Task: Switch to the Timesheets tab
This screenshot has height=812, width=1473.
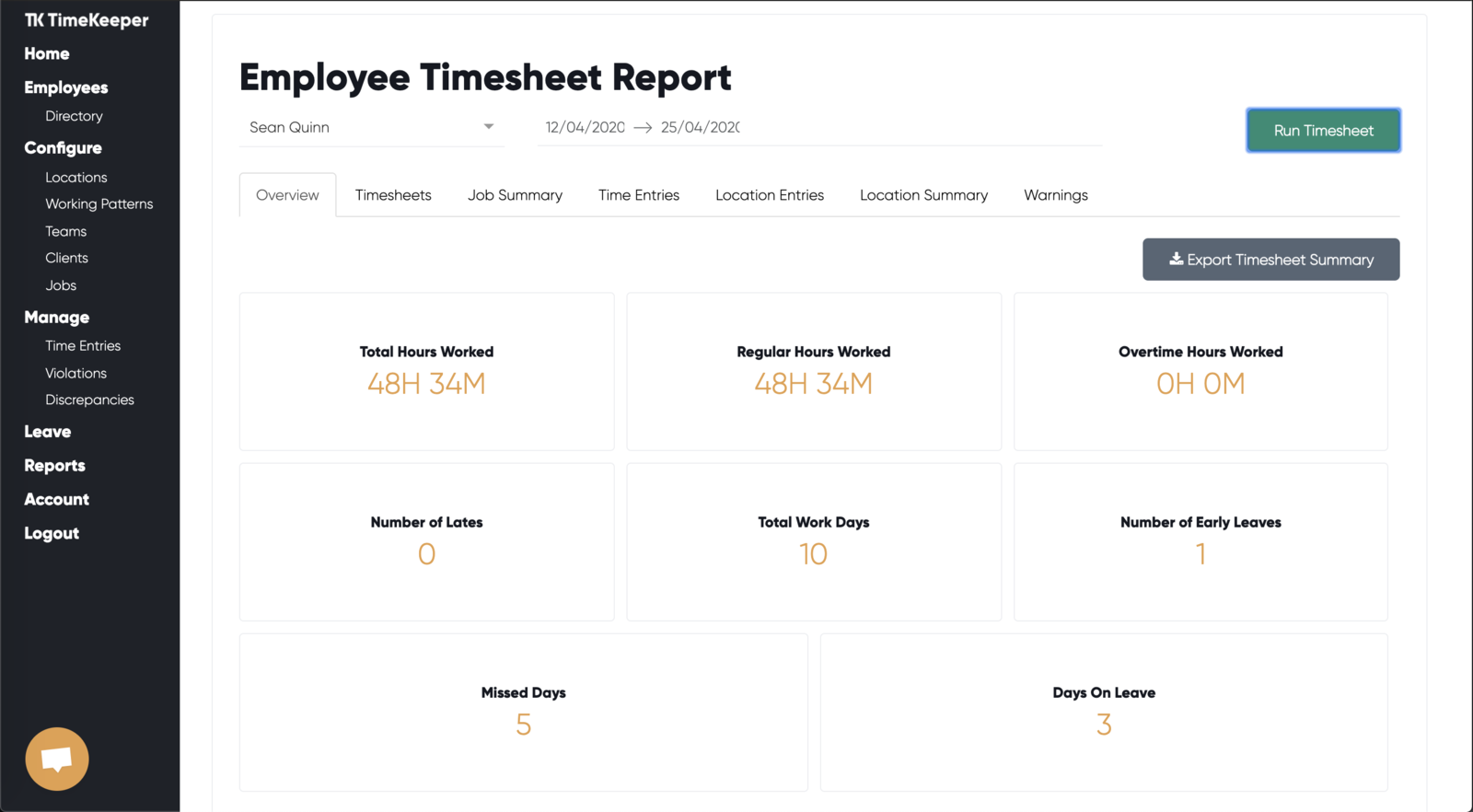Action: pyautogui.click(x=393, y=195)
